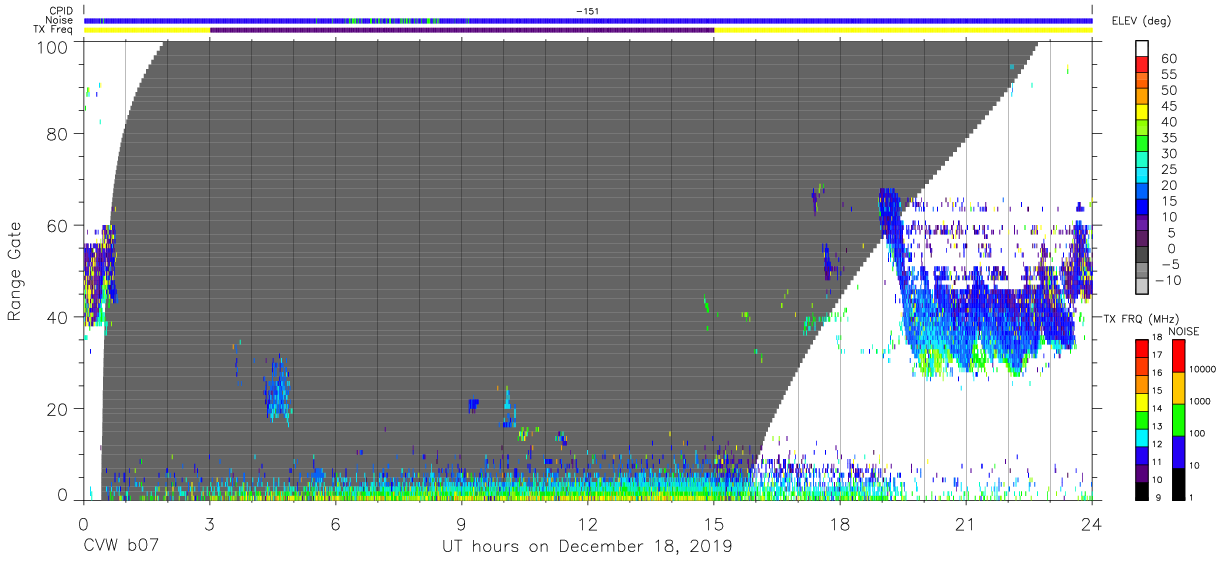The image size is (1228, 567).
Task: Click the y-axis tick label '60'
Action: 57,226
